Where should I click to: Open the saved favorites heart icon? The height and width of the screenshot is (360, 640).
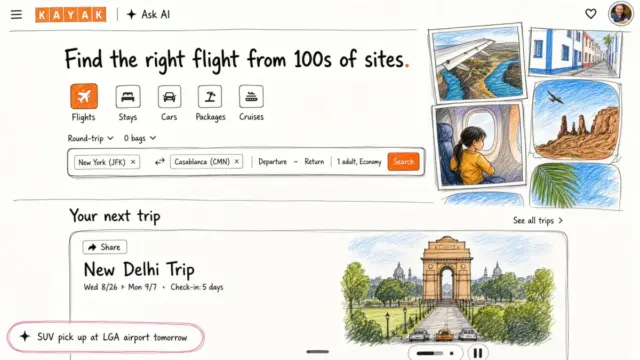coord(591,14)
